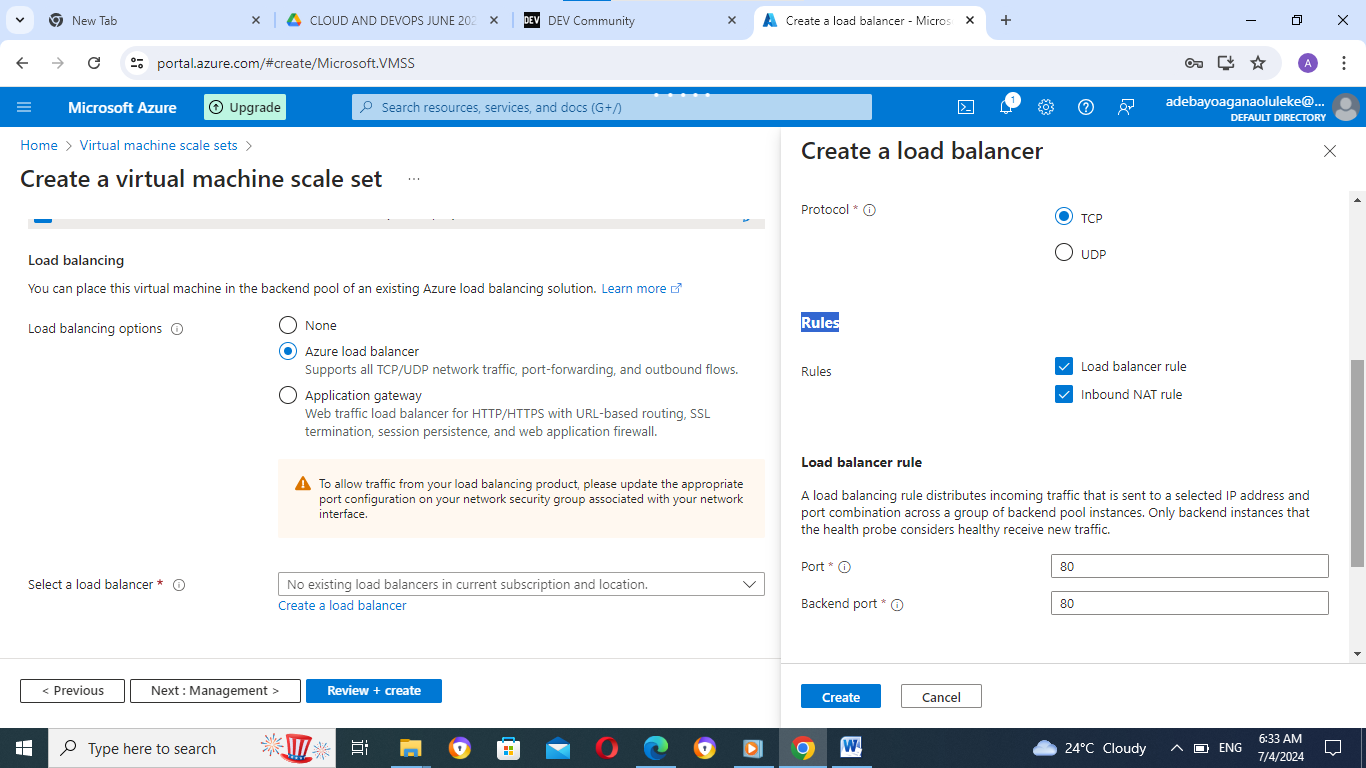1366x768 pixels.
Task: Open Virtual machine scale sets breadcrumb
Action: pos(159,145)
